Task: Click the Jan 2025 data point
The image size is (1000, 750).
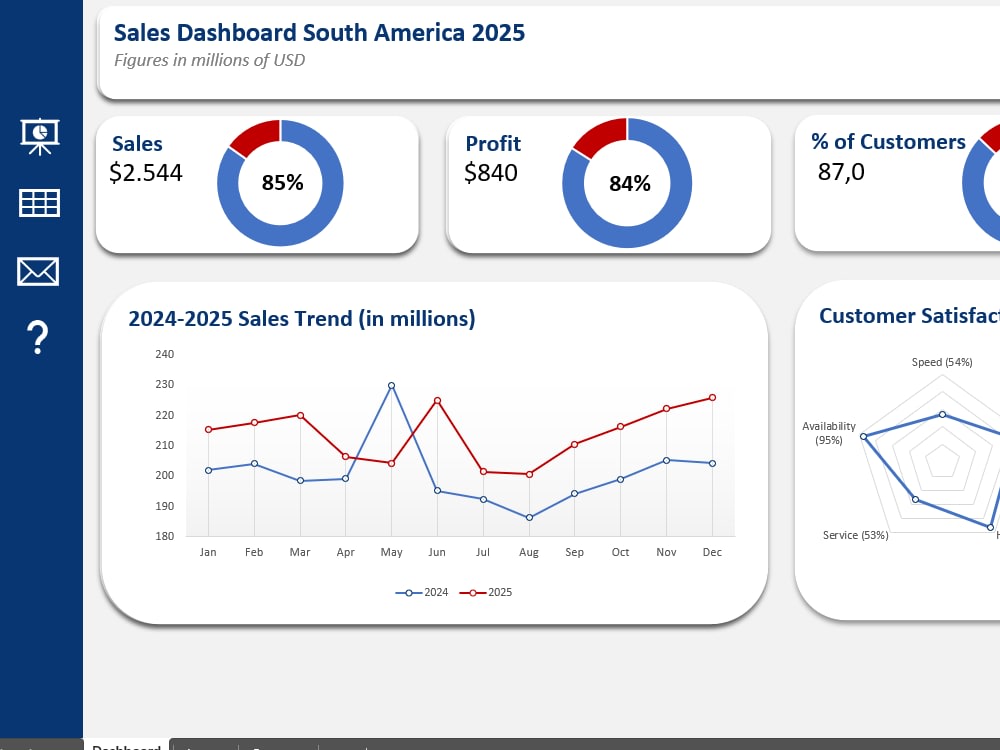Action: [209, 430]
